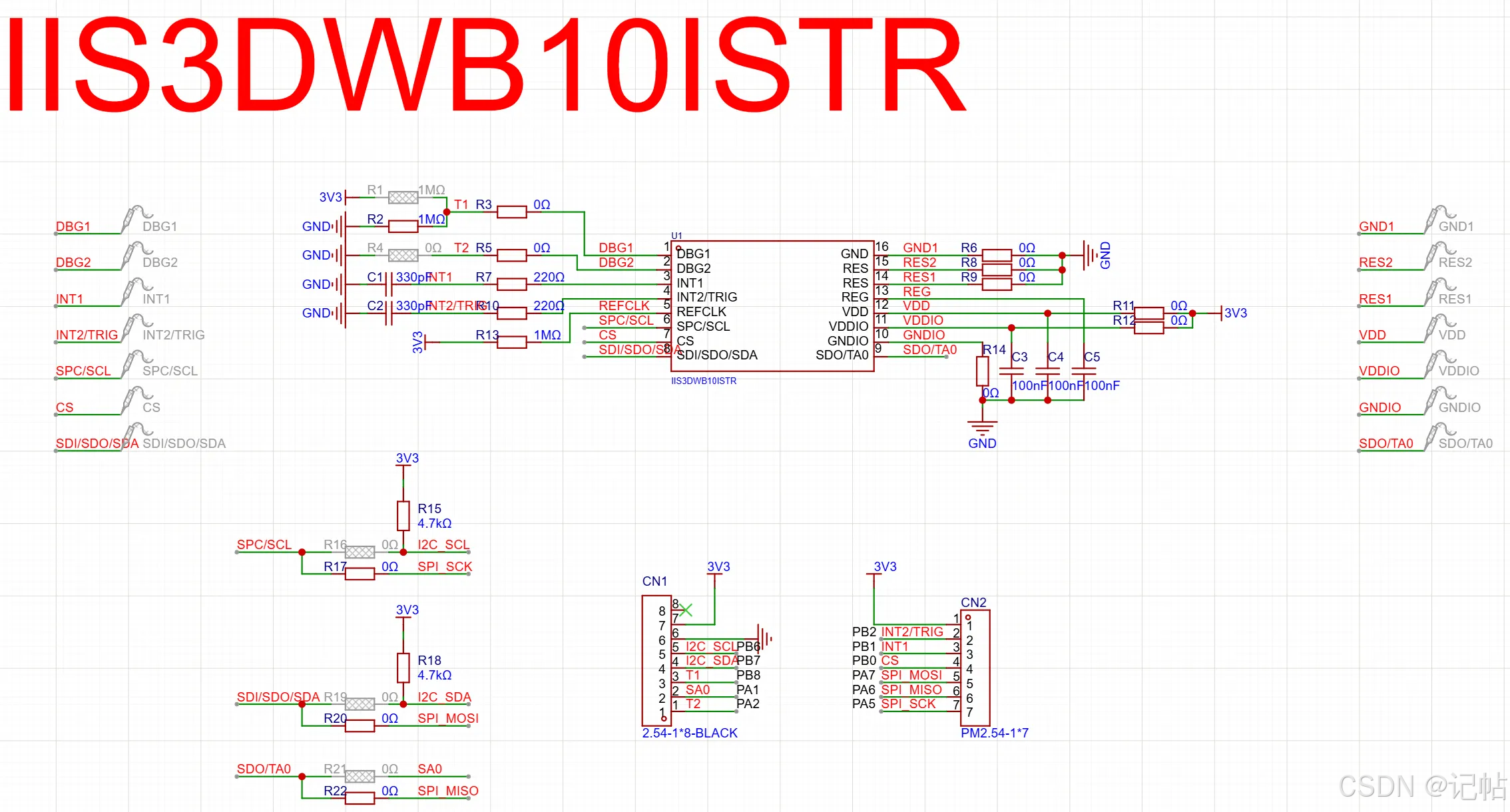
Task: Click the GND1 test point probe symbol
Action: tap(1439, 218)
